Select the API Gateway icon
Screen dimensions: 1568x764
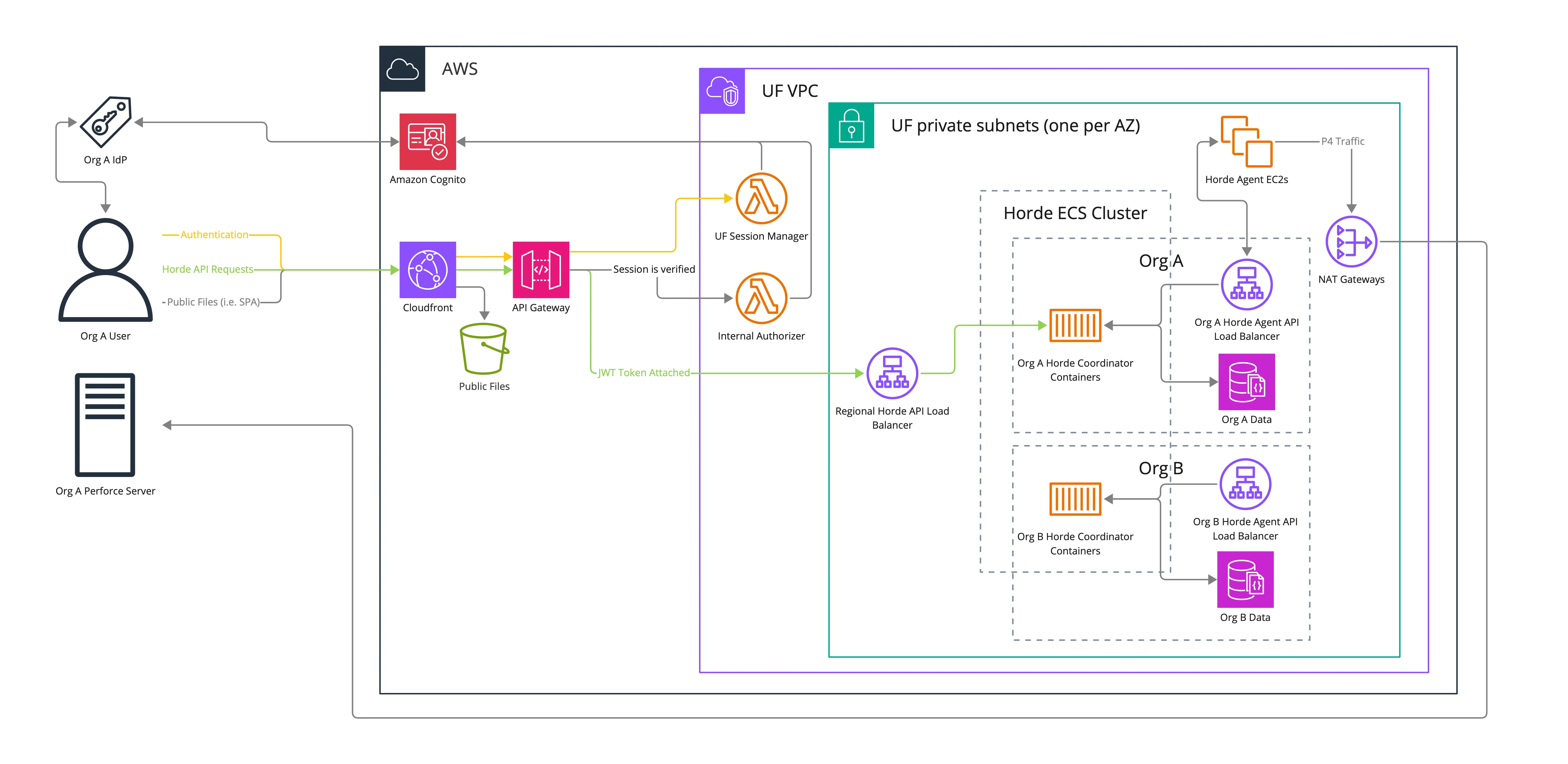tap(540, 270)
